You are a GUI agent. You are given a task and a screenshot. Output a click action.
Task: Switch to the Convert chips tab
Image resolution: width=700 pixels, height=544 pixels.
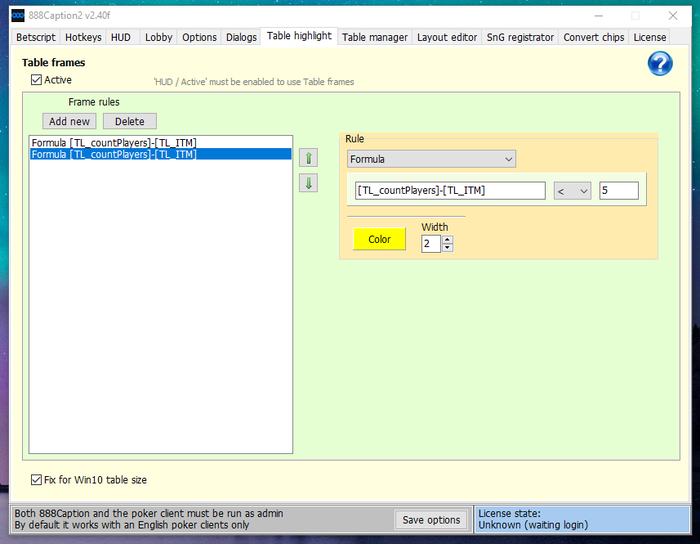[594, 37]
